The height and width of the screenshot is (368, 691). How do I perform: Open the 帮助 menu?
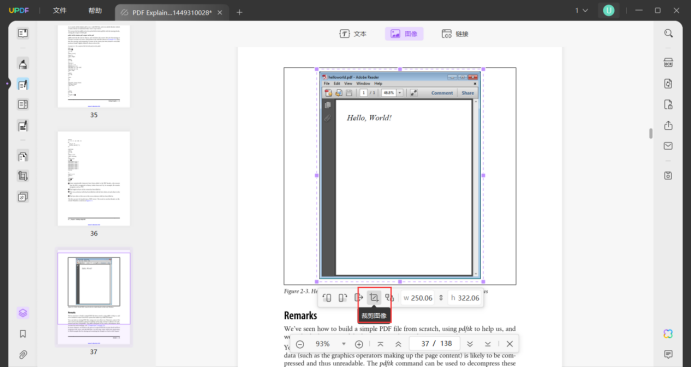click(95, 11)
